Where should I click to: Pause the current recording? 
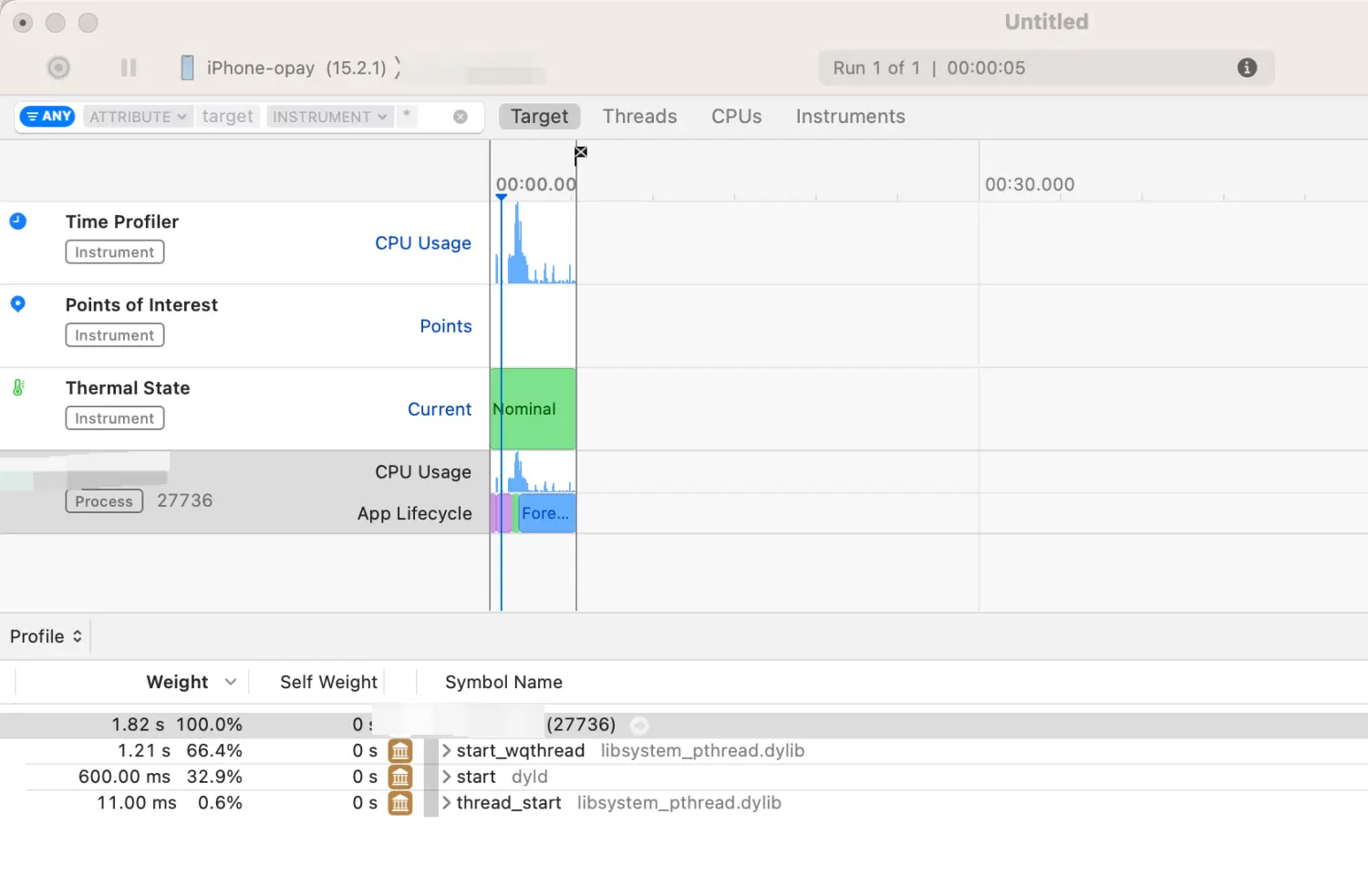[129, 67]
